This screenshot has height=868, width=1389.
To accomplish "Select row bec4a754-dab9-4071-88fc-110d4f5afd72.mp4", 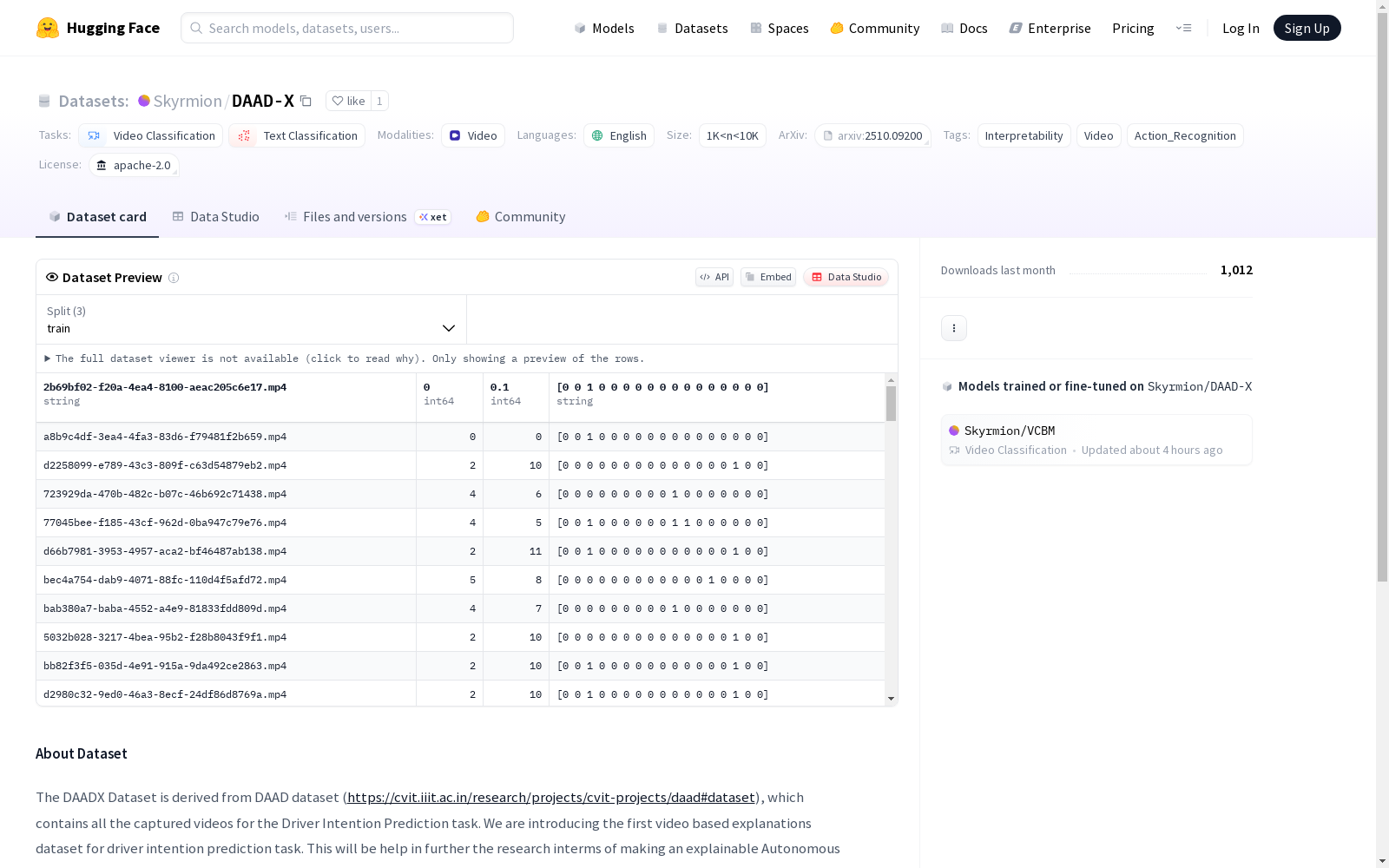I will 460,580.
